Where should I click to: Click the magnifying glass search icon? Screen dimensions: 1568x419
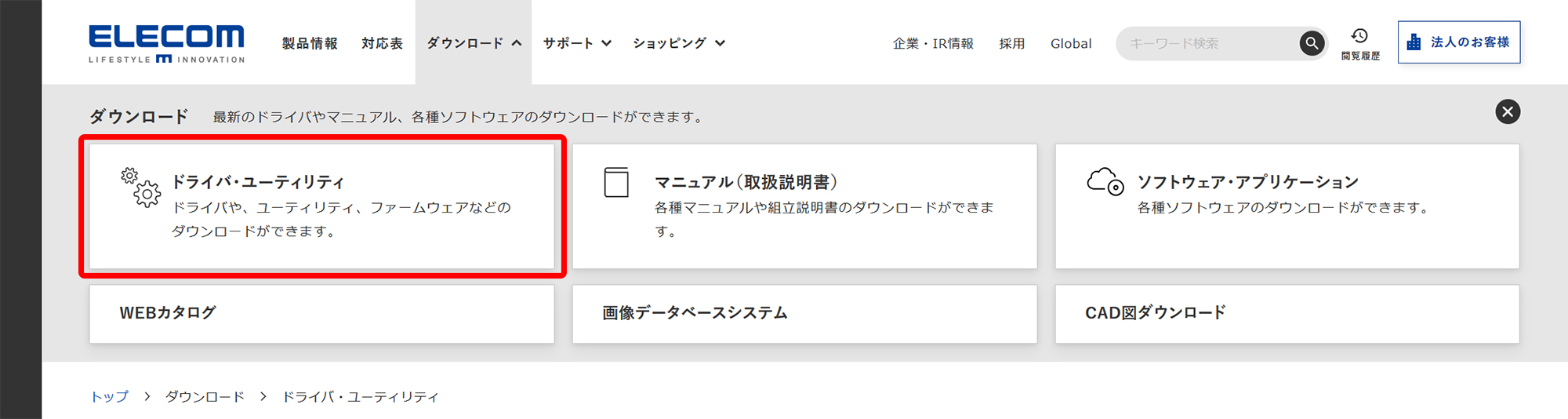click(1312, 43)
